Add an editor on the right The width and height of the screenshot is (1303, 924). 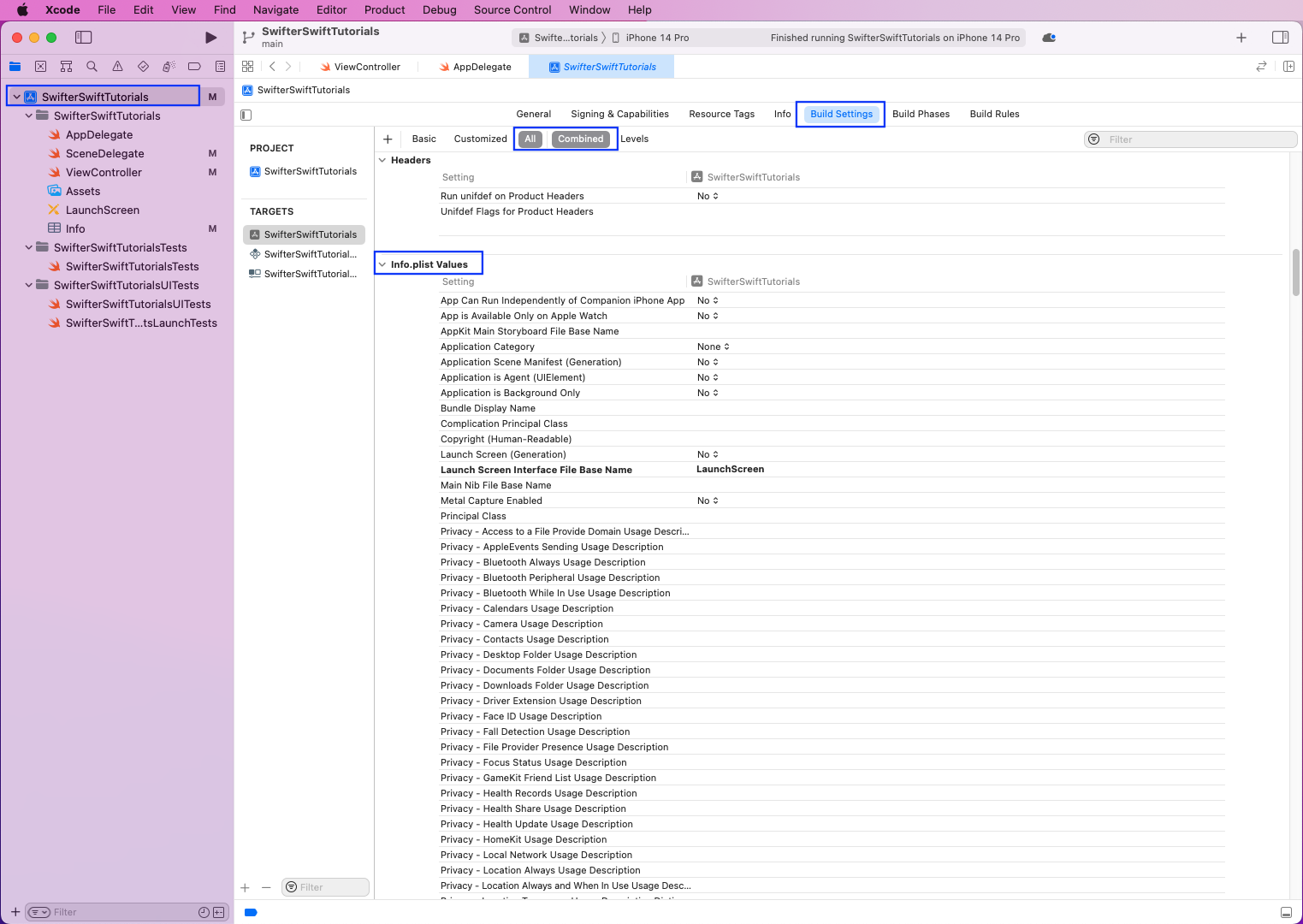click(x=1288, y=67)
